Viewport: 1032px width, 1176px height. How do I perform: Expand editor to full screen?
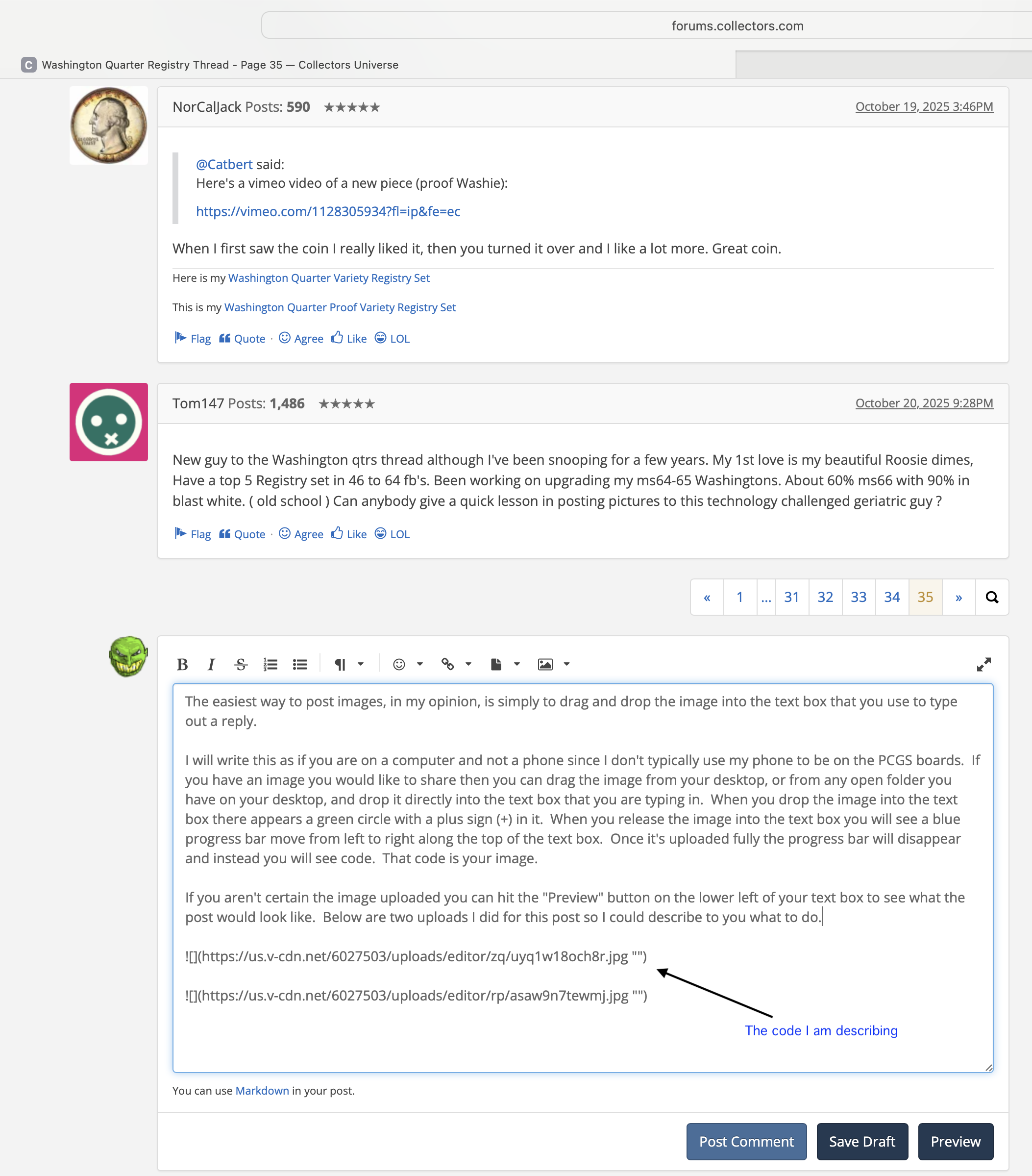[983, 665]
